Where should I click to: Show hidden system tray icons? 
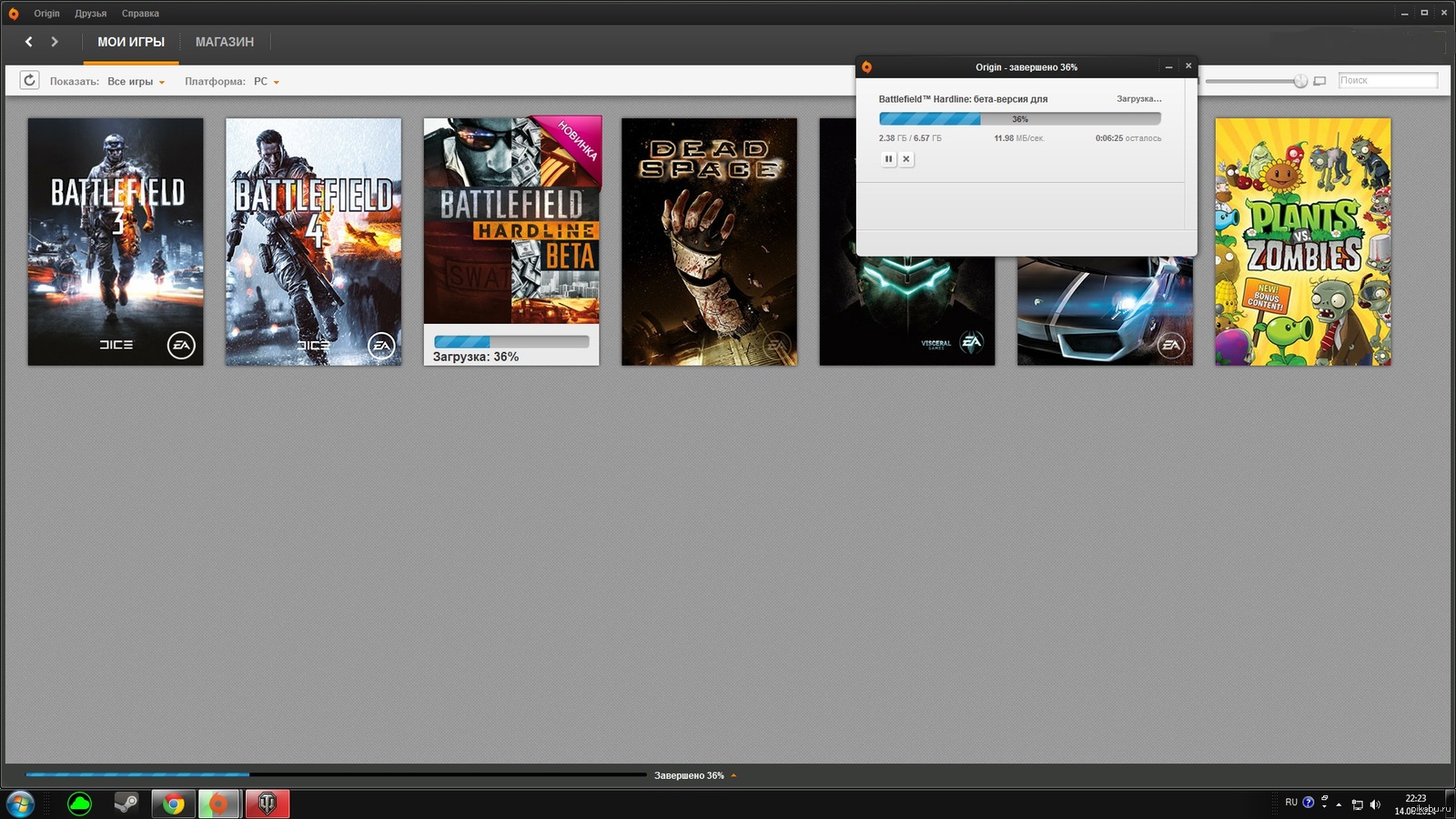pos(1339,804)
